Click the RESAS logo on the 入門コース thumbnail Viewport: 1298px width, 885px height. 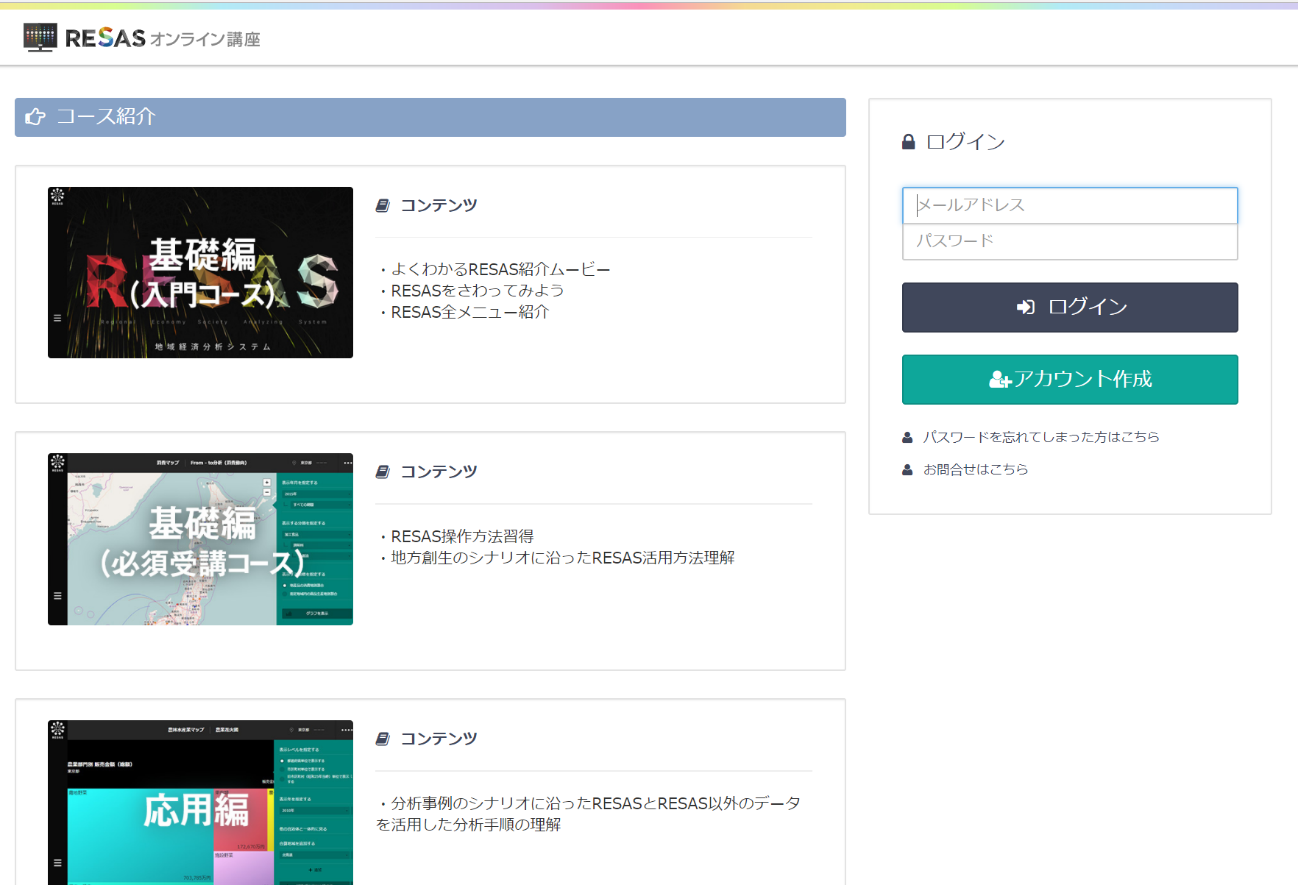(x=57, y=198)
